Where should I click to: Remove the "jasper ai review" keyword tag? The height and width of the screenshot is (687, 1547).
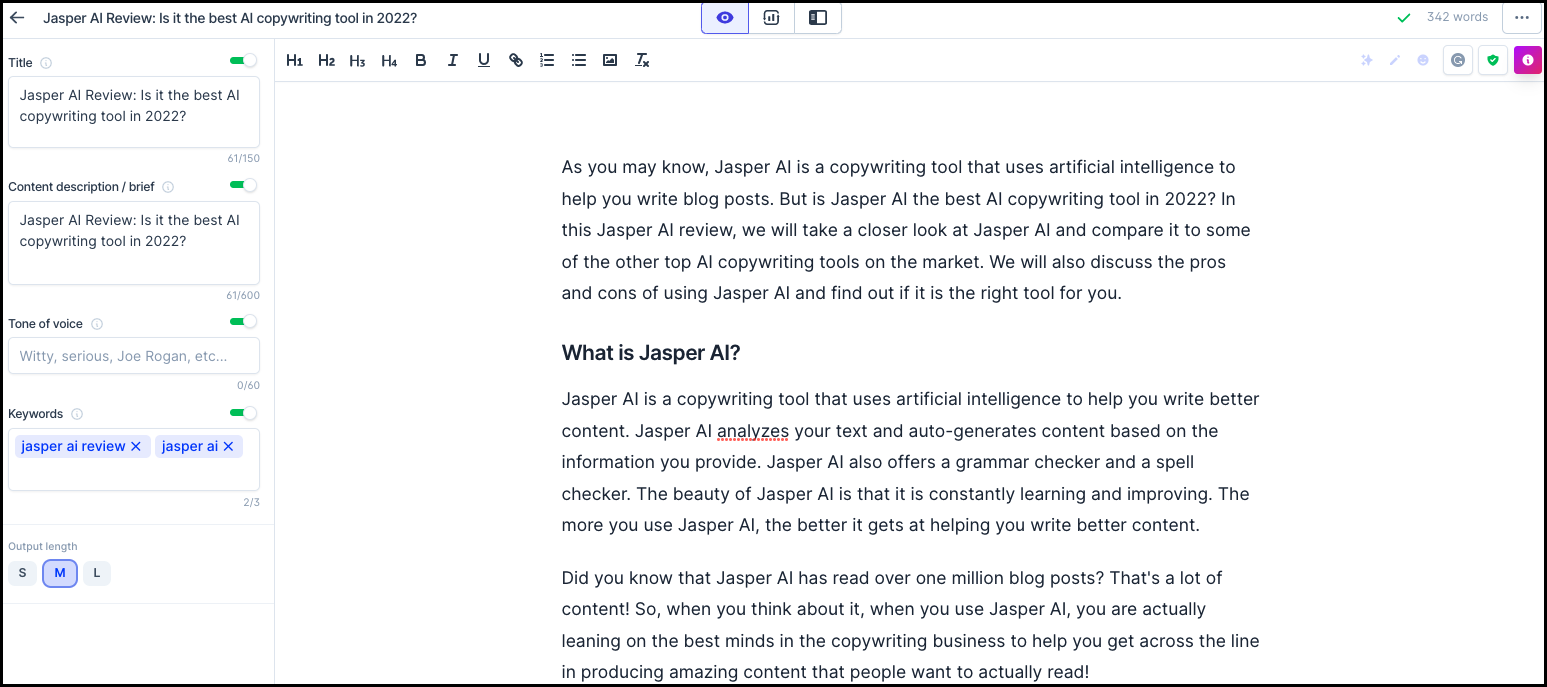(x=136, y=446)
